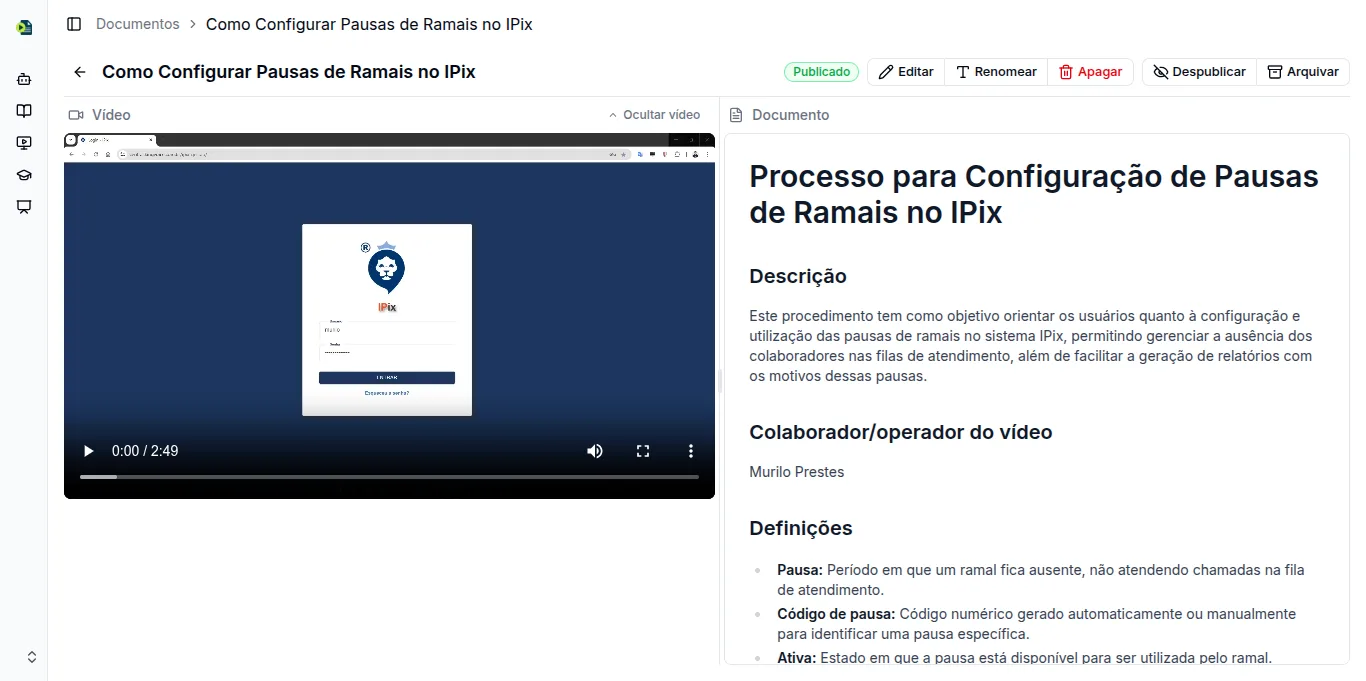1366x681 pixels.
Task: Mute the video player volume
Action: (595, 451)
